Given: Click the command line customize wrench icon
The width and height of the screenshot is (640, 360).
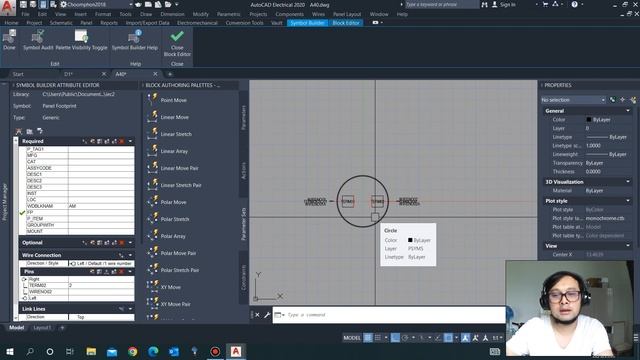Looking at the screenshot, I should click(x=267, y=315).
